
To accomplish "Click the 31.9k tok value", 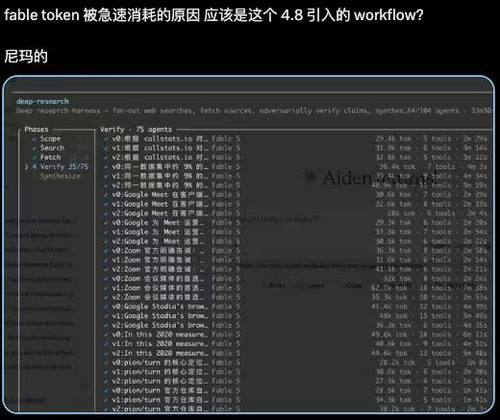I will [394, 148].
